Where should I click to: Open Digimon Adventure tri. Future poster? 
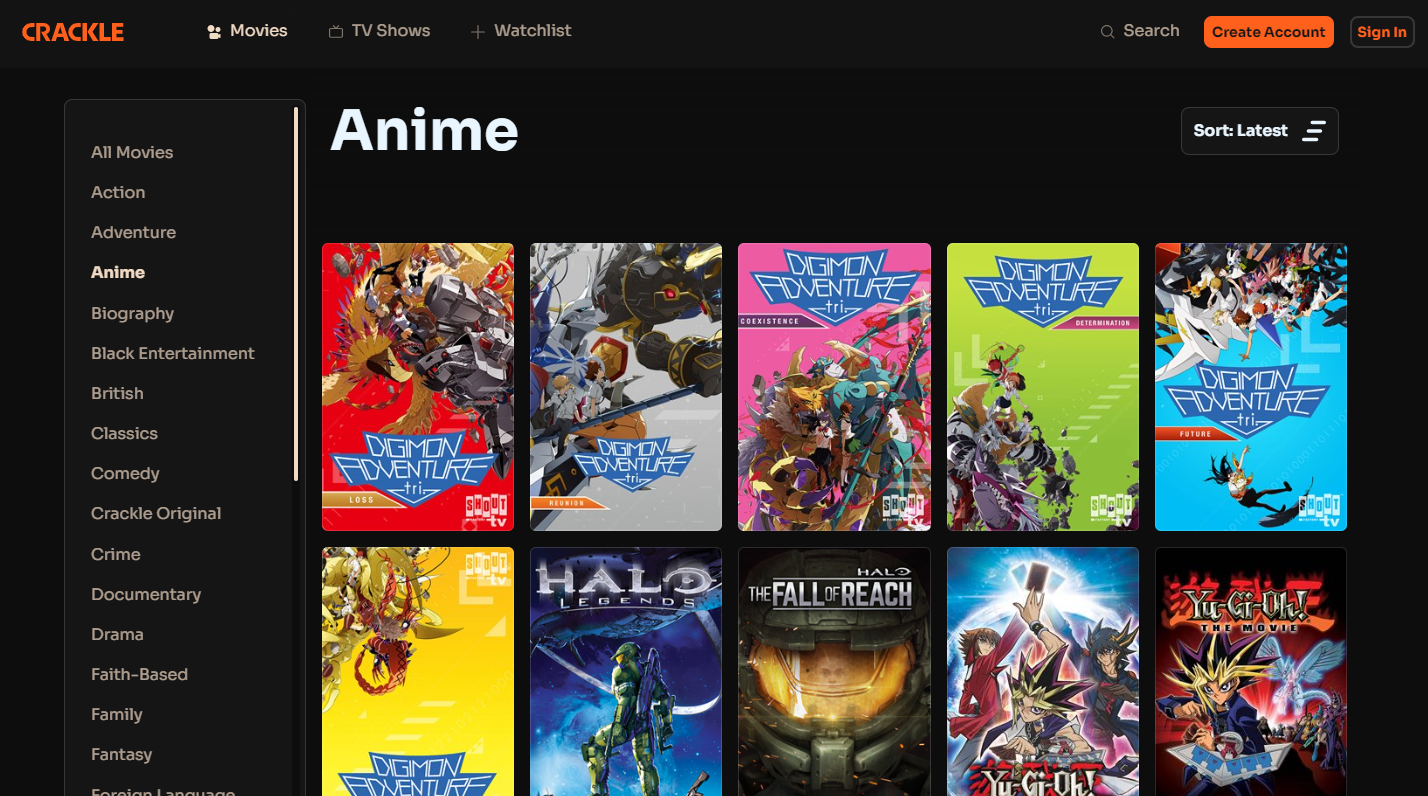(1251, 387)
